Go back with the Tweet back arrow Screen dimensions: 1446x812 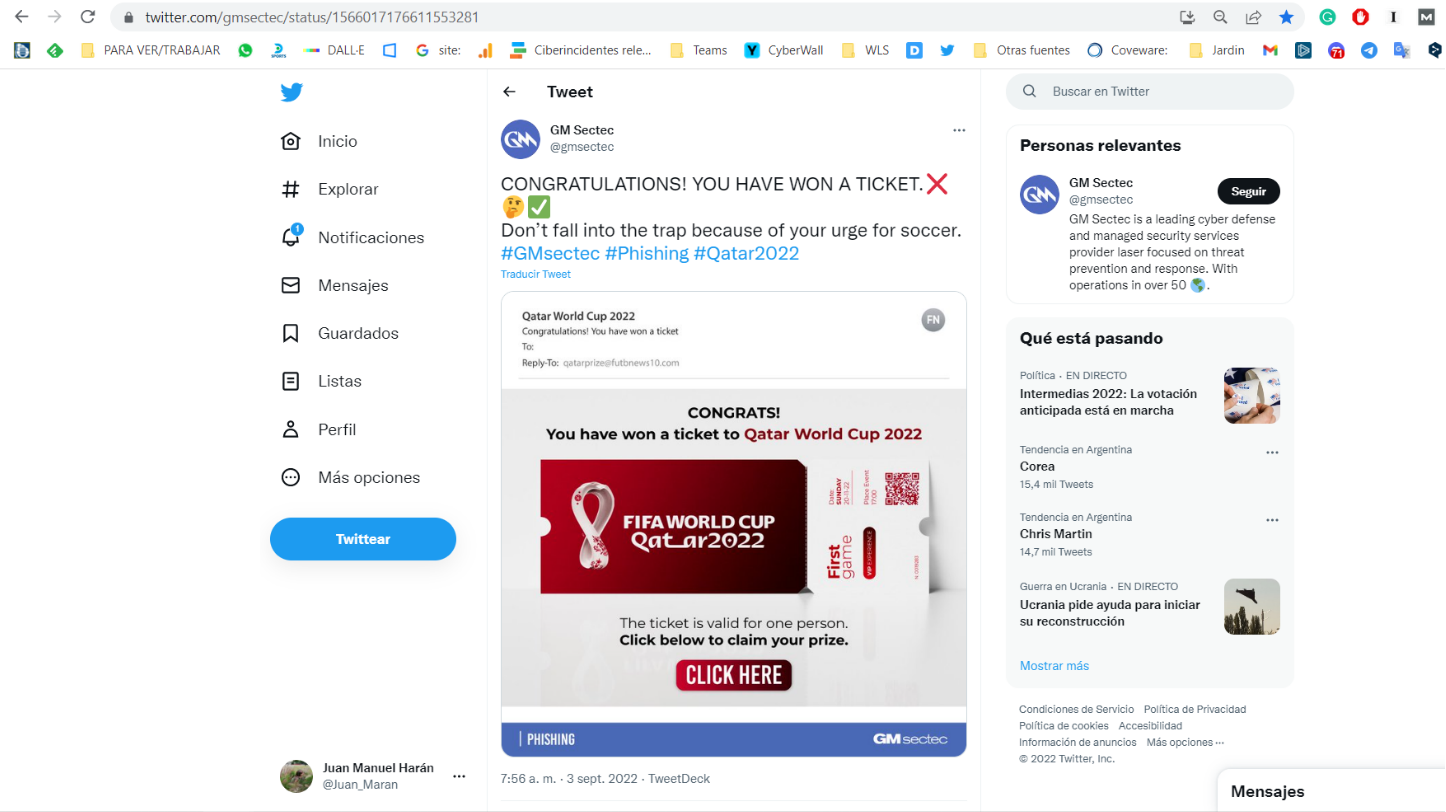click(509, 92)
